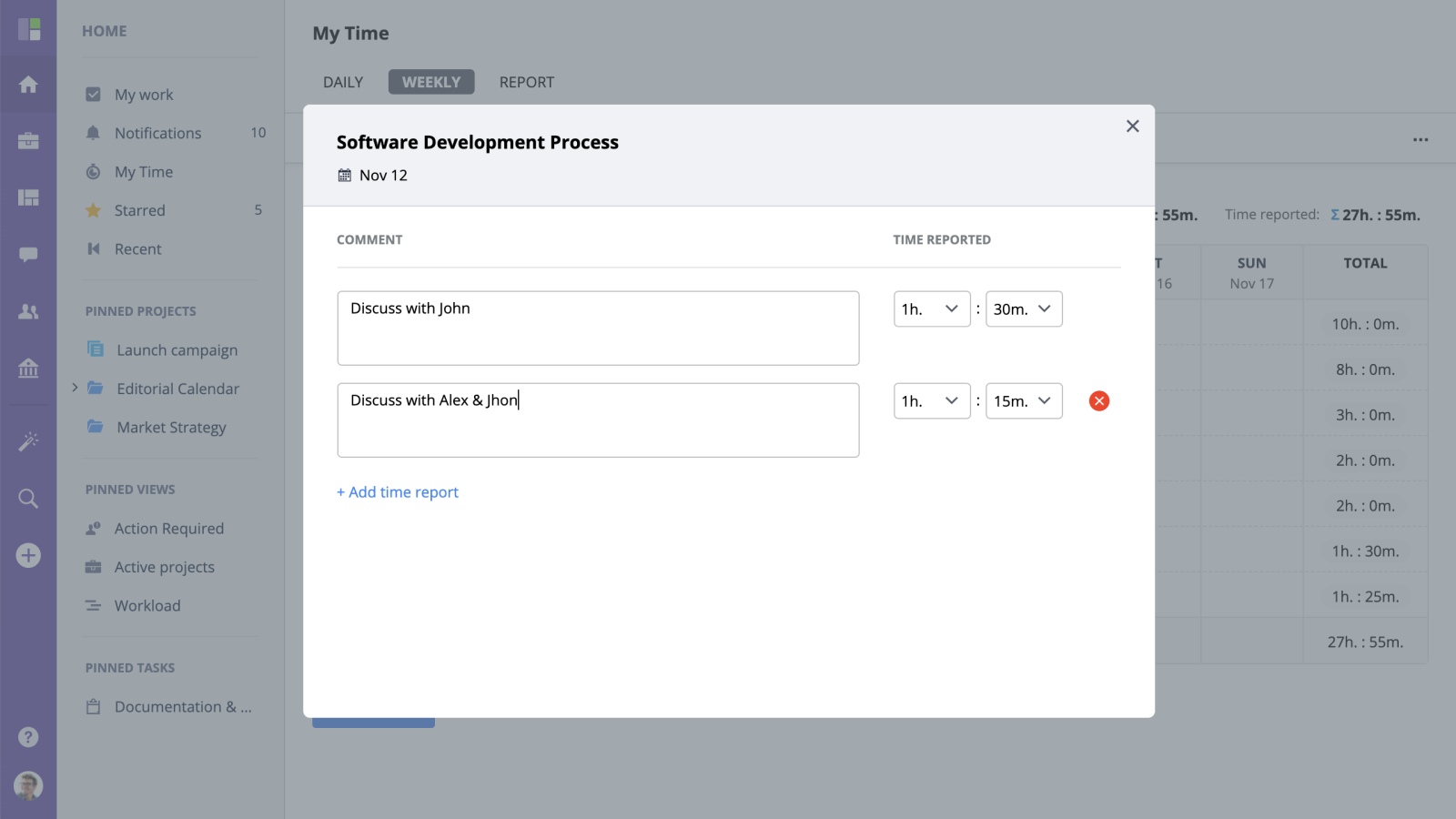Screen dimensions: 1456x819
Task: Open the Launch campaign project
Action: pos(177,349)
